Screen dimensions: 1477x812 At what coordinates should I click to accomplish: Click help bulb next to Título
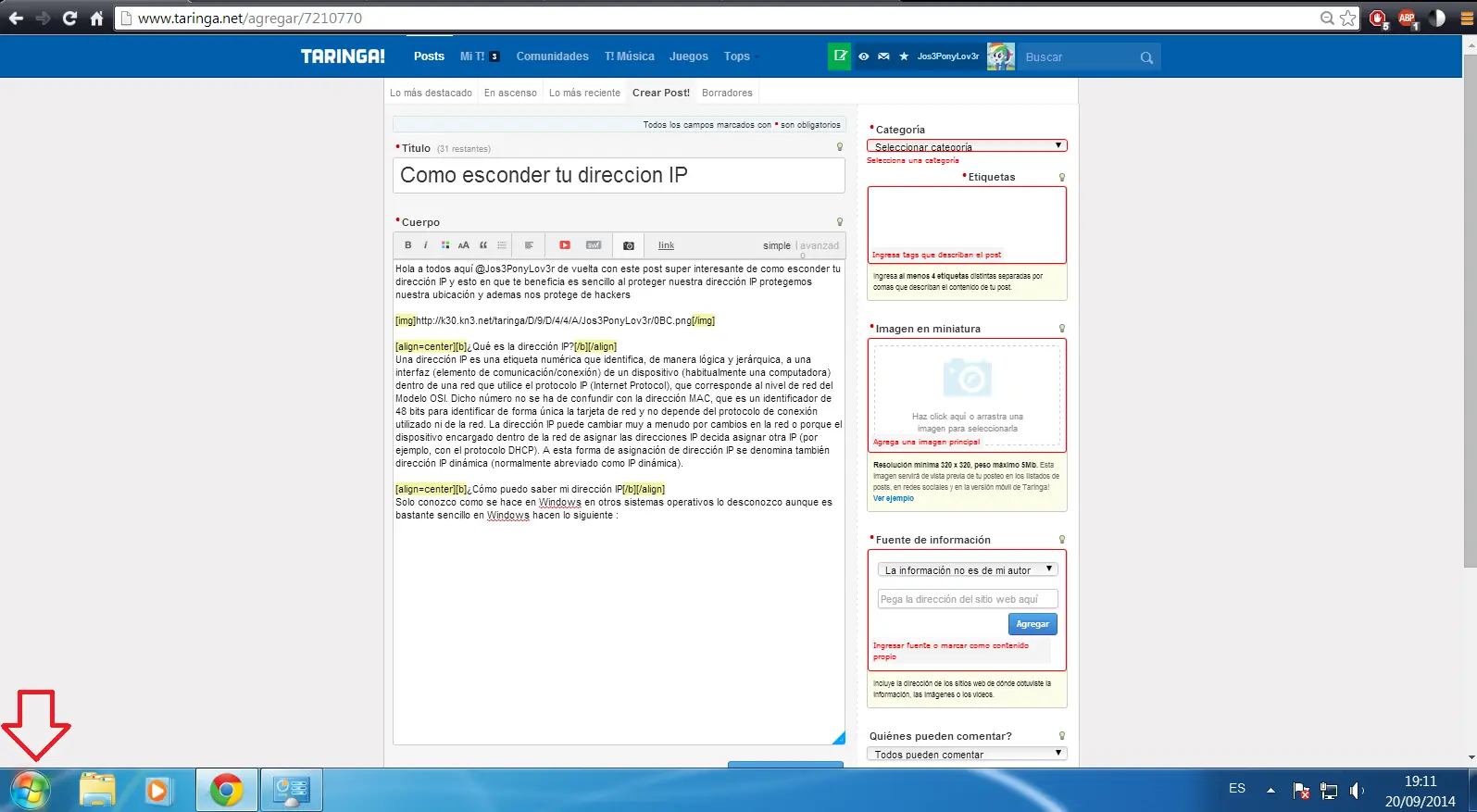click(x=840, y=147)
